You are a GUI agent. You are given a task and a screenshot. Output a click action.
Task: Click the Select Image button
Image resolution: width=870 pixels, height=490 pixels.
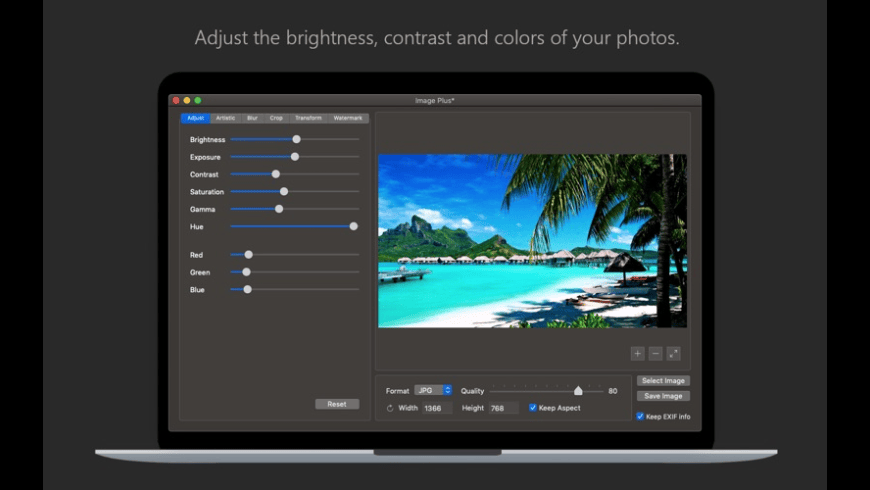pos(663,381)
